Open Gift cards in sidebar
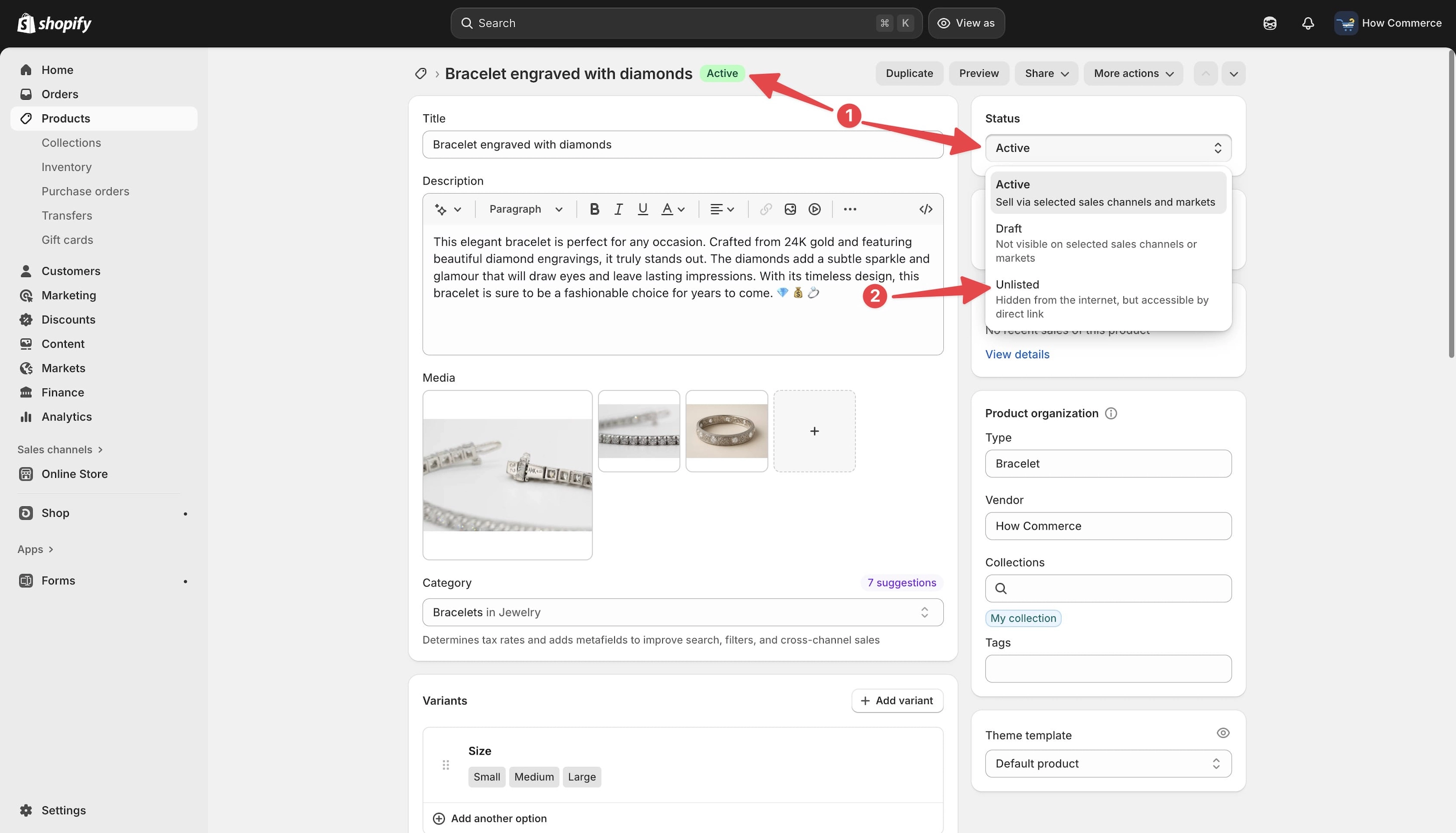1456x833 pixels. click(x=67, y=240)
